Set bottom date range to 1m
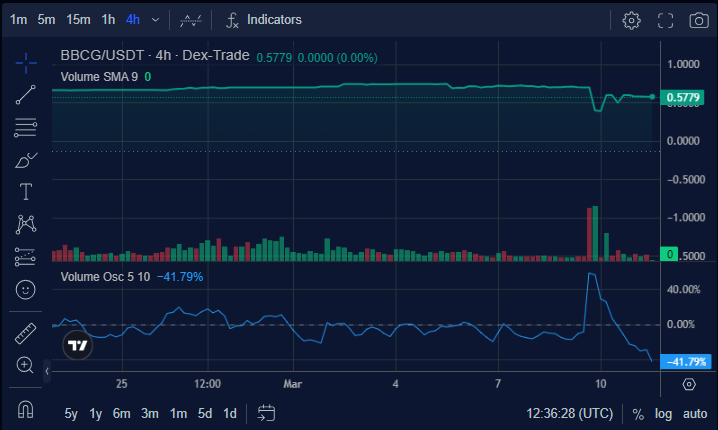The width and height of the screenshot is (718, 430). coord(179,414)
